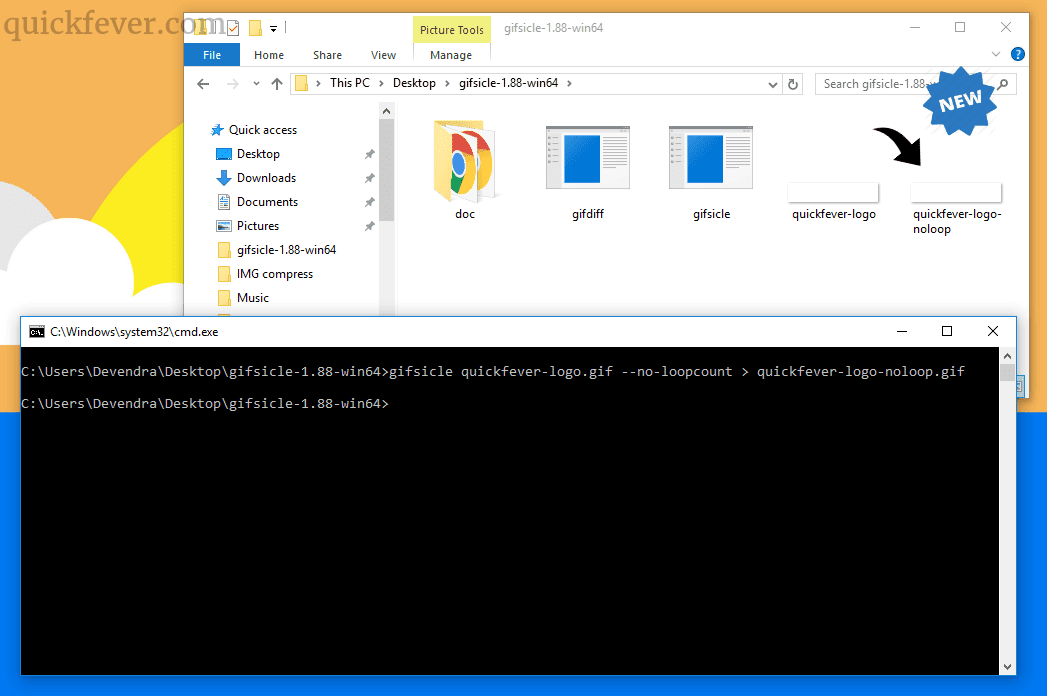Select Quick access in navigation pane
This screenshot has width=1047, height=696.
[254, 130]
